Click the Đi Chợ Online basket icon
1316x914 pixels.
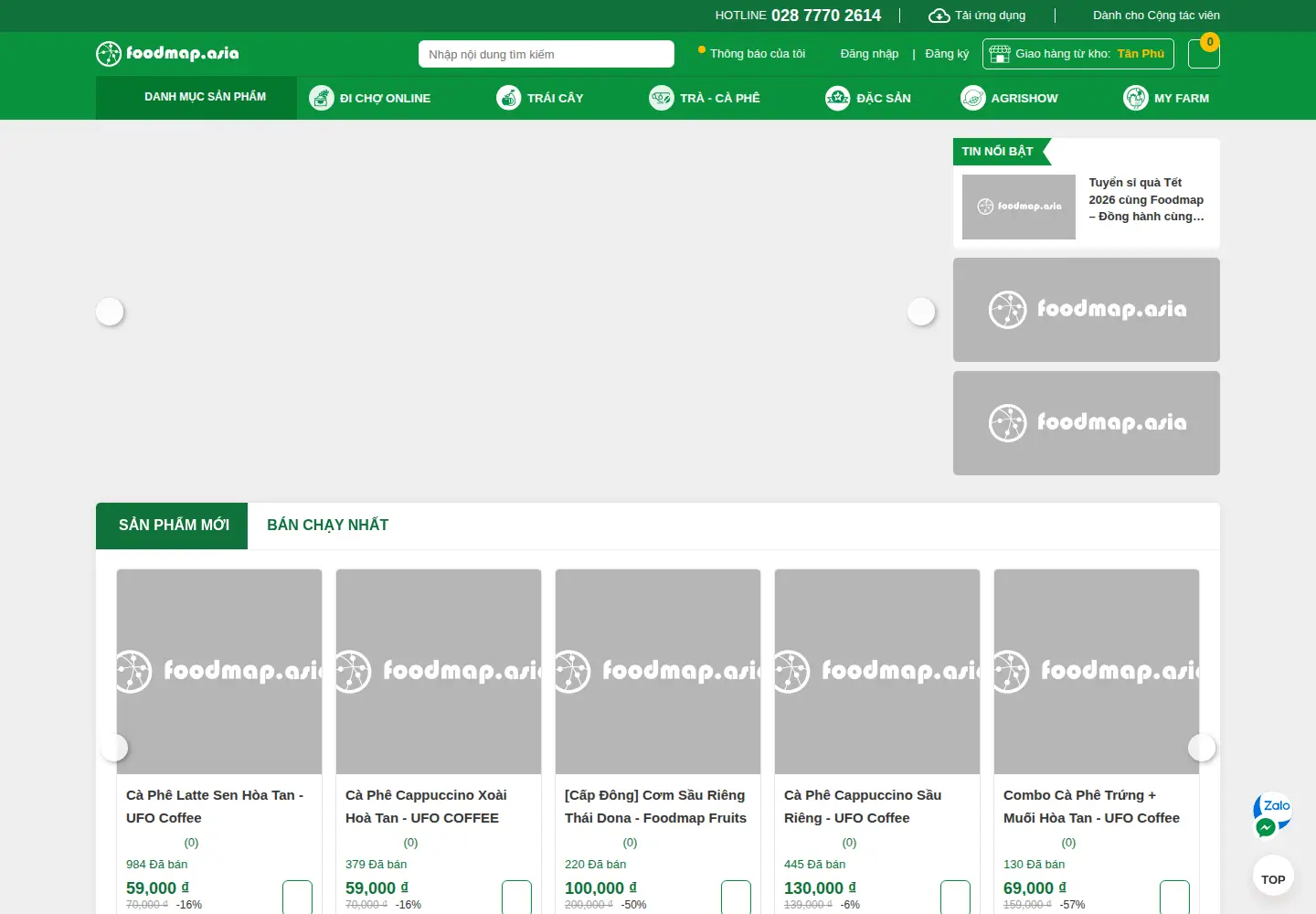(x=322, y=98)
